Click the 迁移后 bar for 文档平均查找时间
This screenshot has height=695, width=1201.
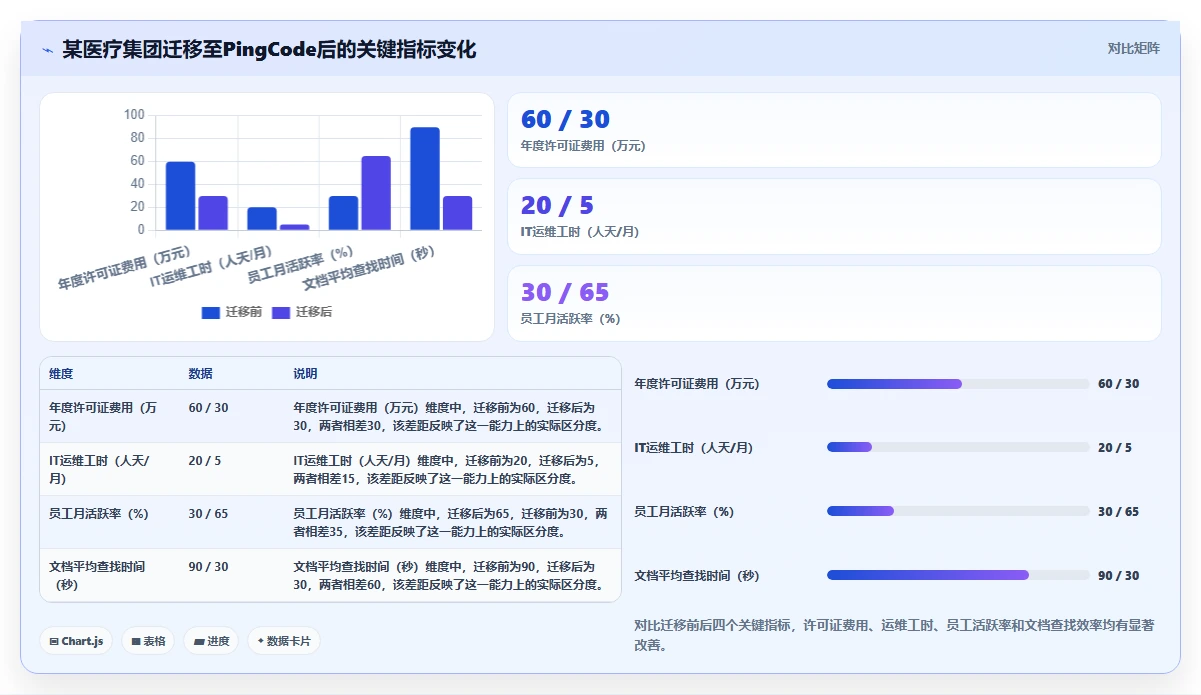[x=458, y=213]
